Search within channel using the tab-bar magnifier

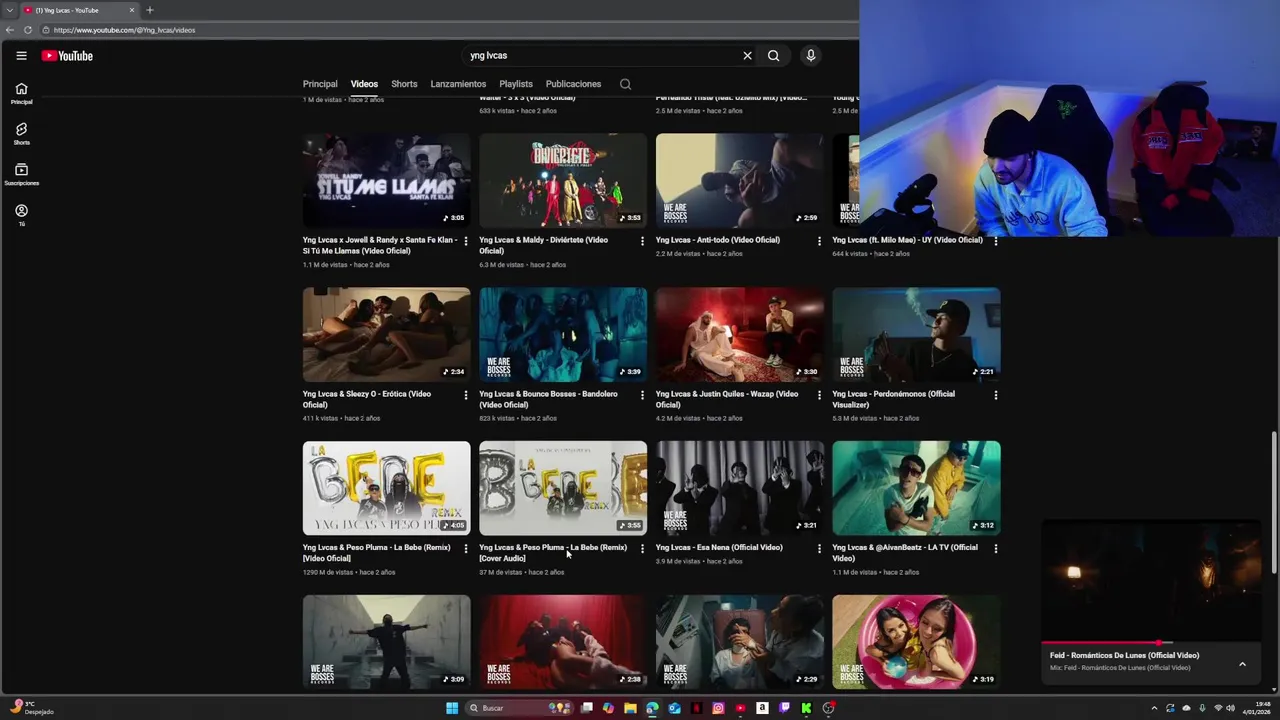pos(625,84)
